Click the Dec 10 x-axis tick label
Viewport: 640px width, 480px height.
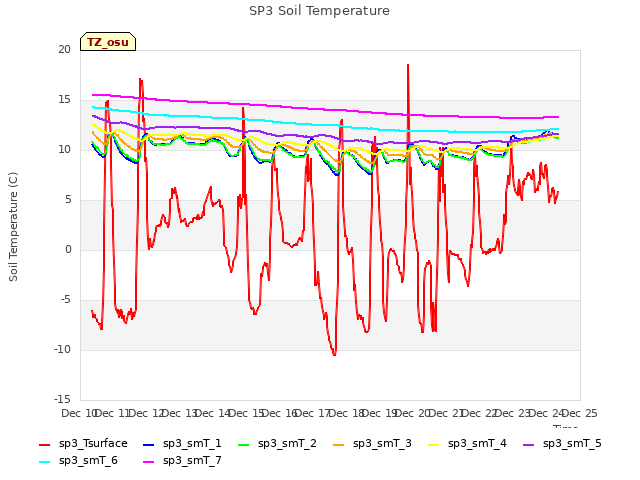coord(78,413)
